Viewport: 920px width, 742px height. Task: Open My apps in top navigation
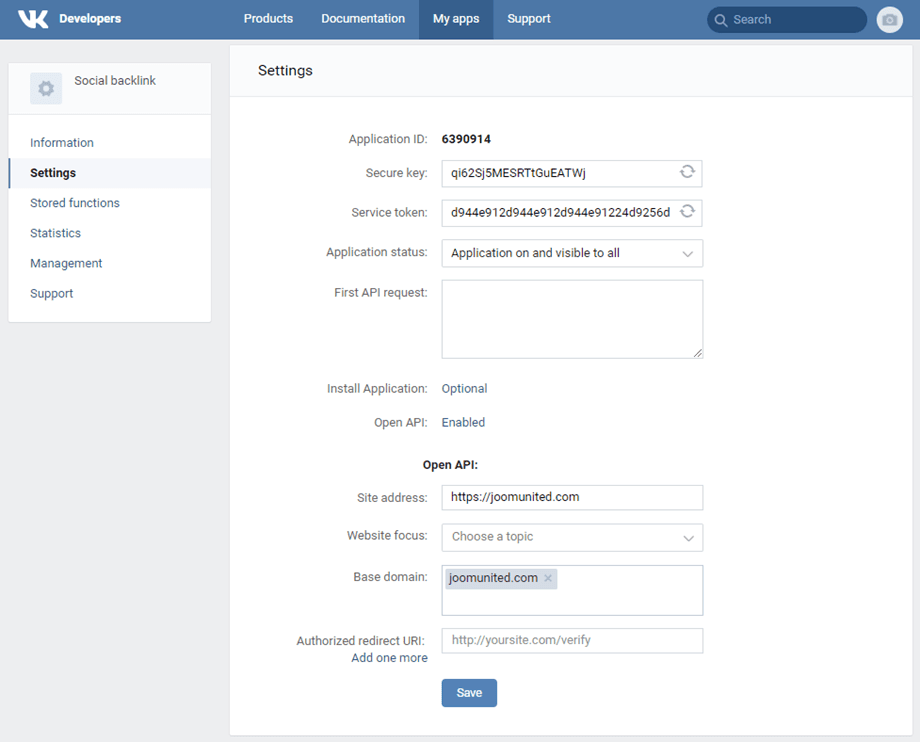pyautogui.click(x=456, y=19)
